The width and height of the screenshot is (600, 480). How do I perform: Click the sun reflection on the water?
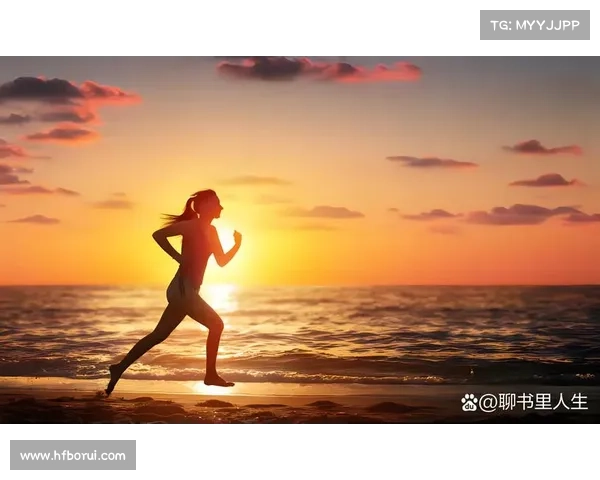[220, 298]
